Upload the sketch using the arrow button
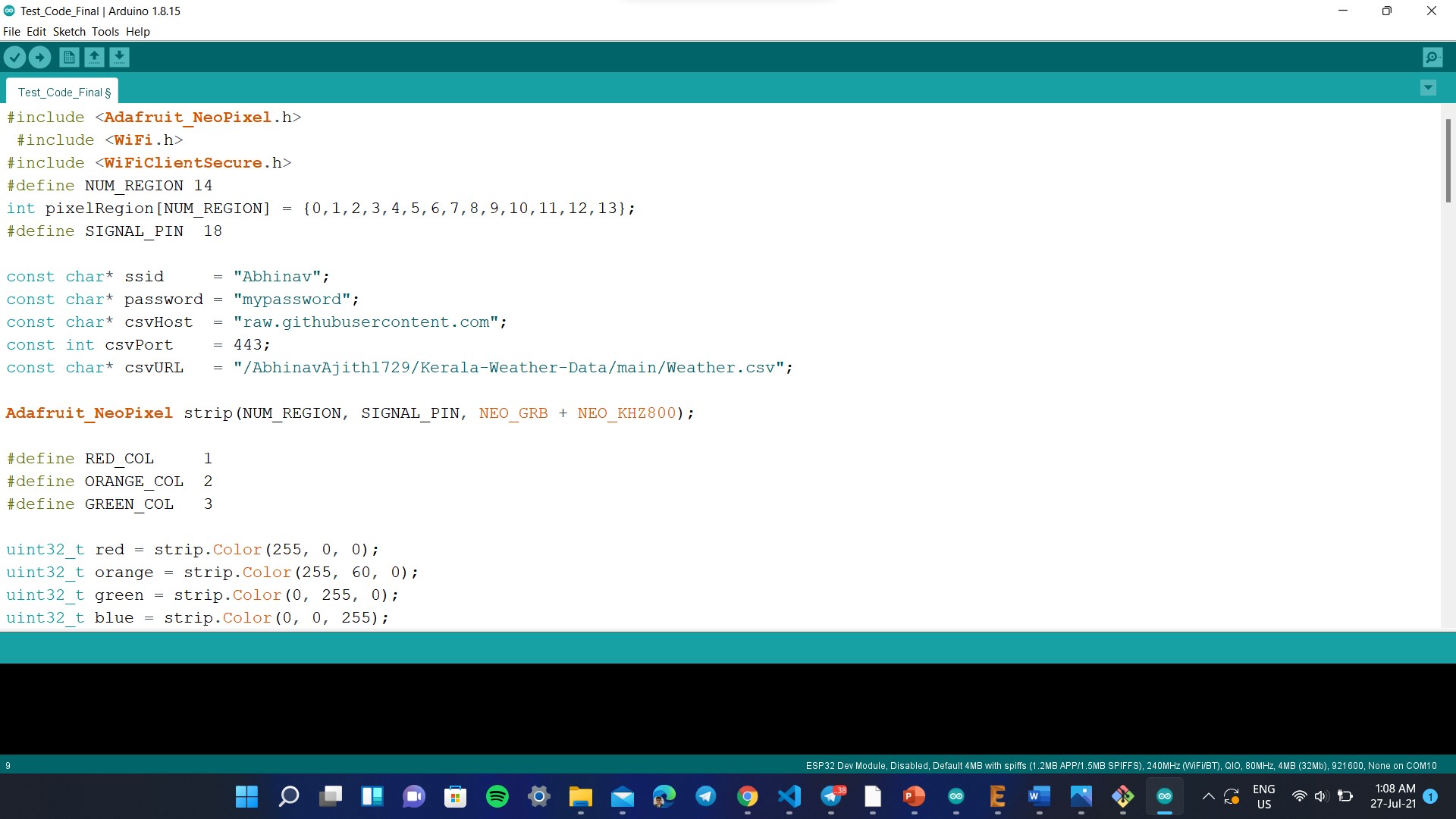 [39, 57]
